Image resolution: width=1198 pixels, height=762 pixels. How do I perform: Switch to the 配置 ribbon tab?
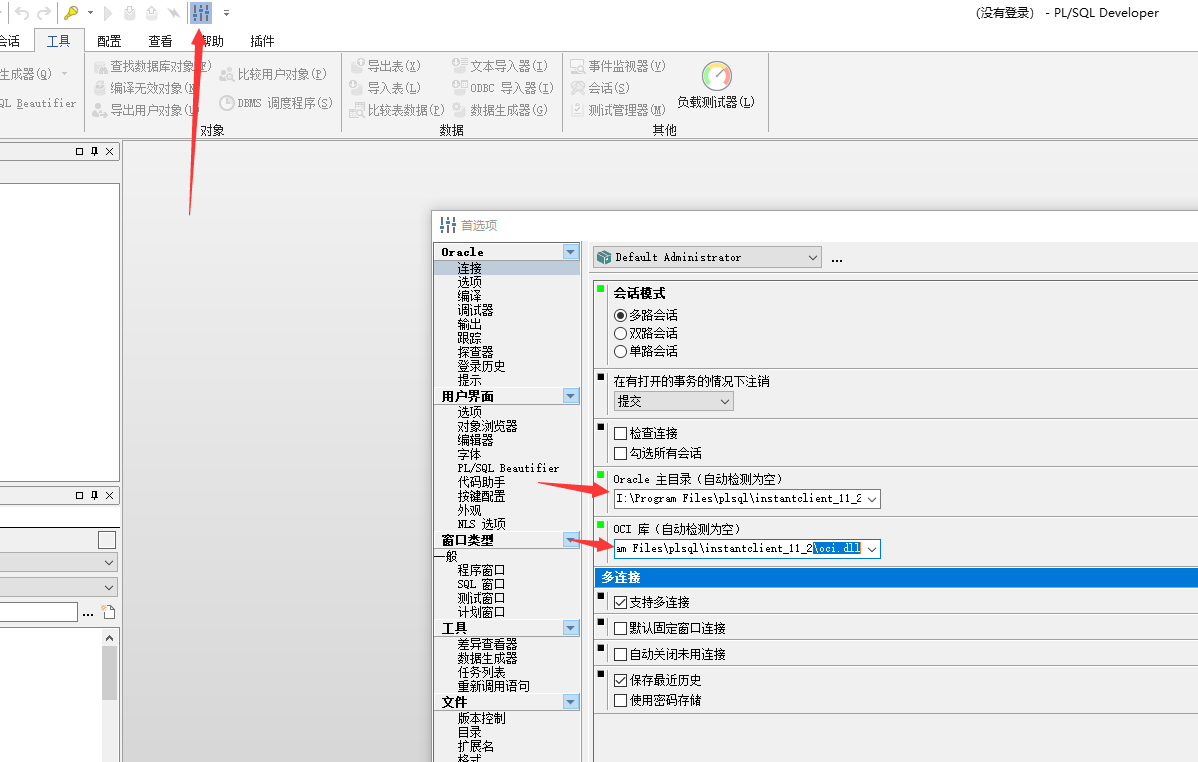coord(109,41)
